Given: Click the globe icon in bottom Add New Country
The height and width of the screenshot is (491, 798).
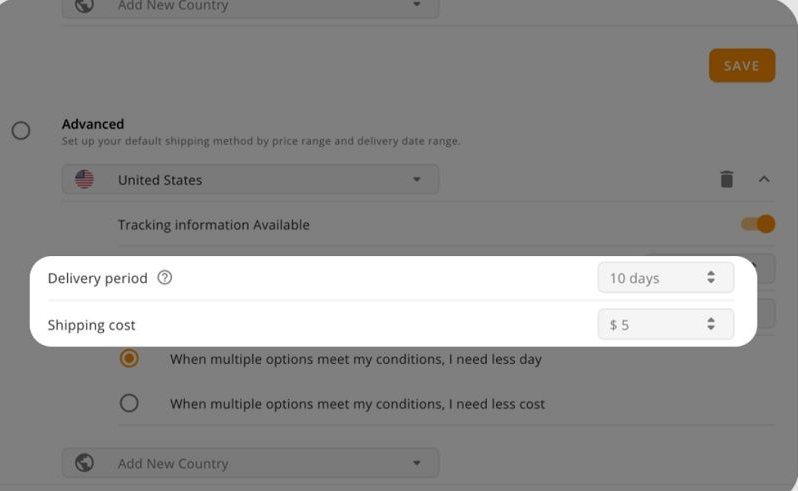Looking at the screenshot, I should [x=84, y=463].
